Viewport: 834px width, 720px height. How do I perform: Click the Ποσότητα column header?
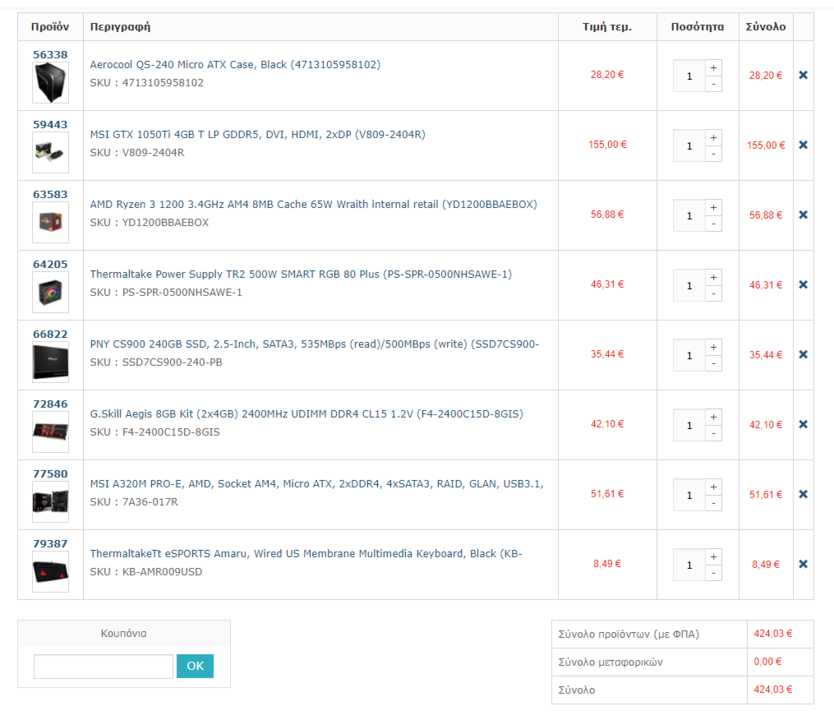coord(697,27)
